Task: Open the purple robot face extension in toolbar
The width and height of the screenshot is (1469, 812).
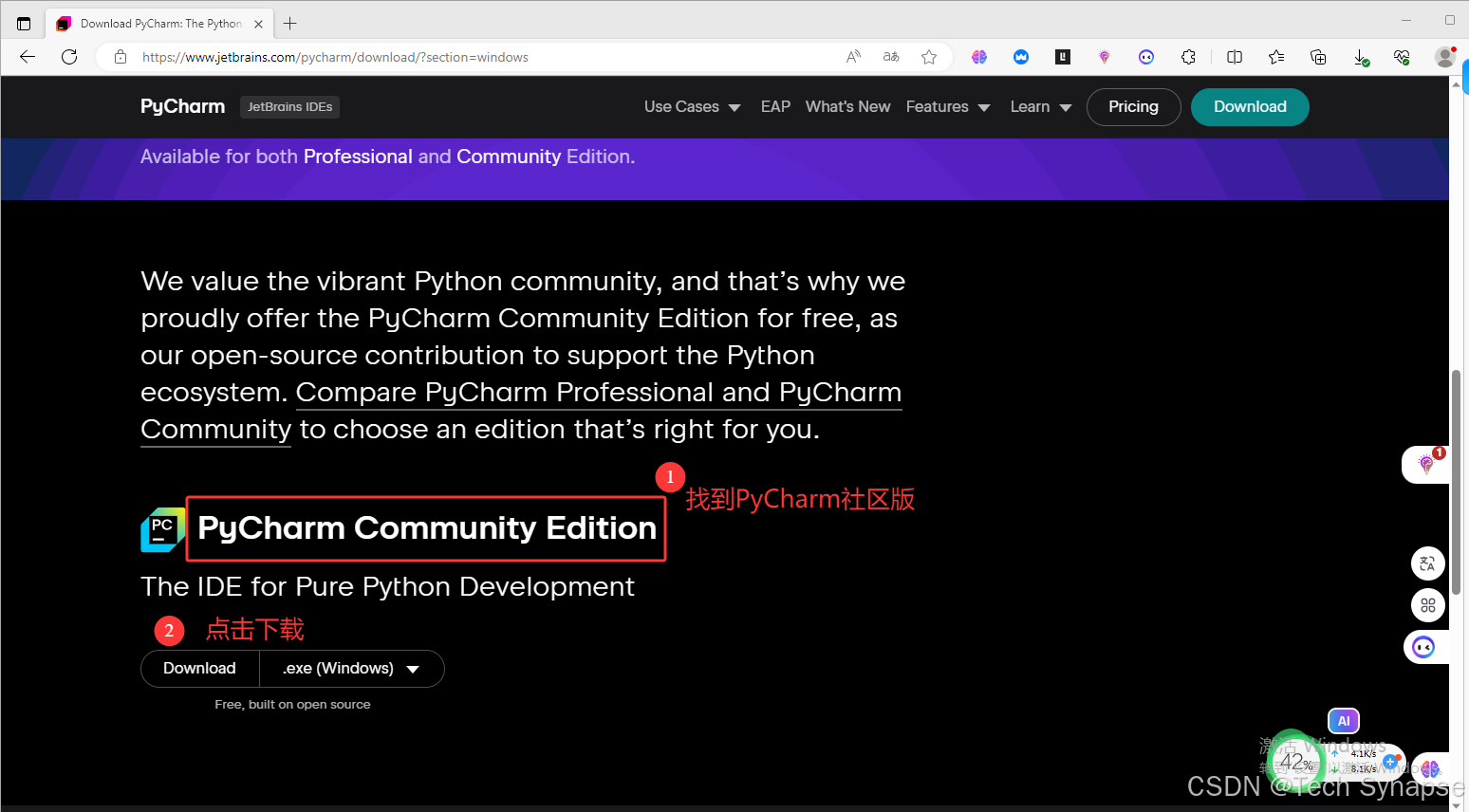Action: 1146,57
